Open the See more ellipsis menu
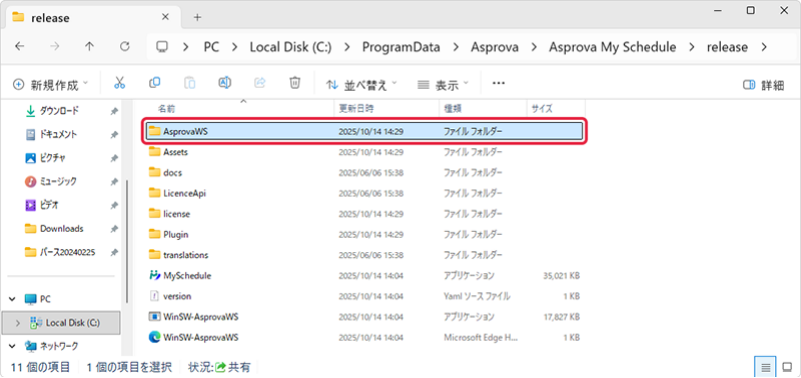Screen dimensions: 801x378 499,83
